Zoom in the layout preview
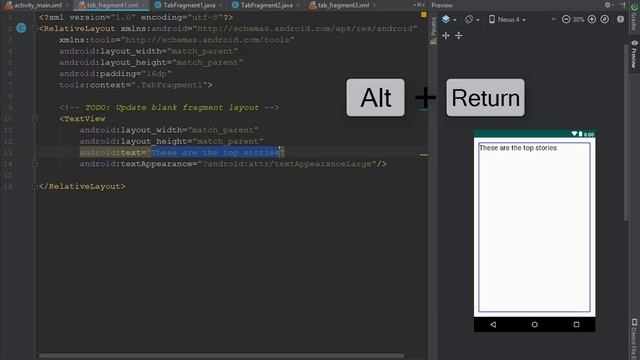Screen dimensions: 640x360 pyautogui.click(x=591, y=19)
